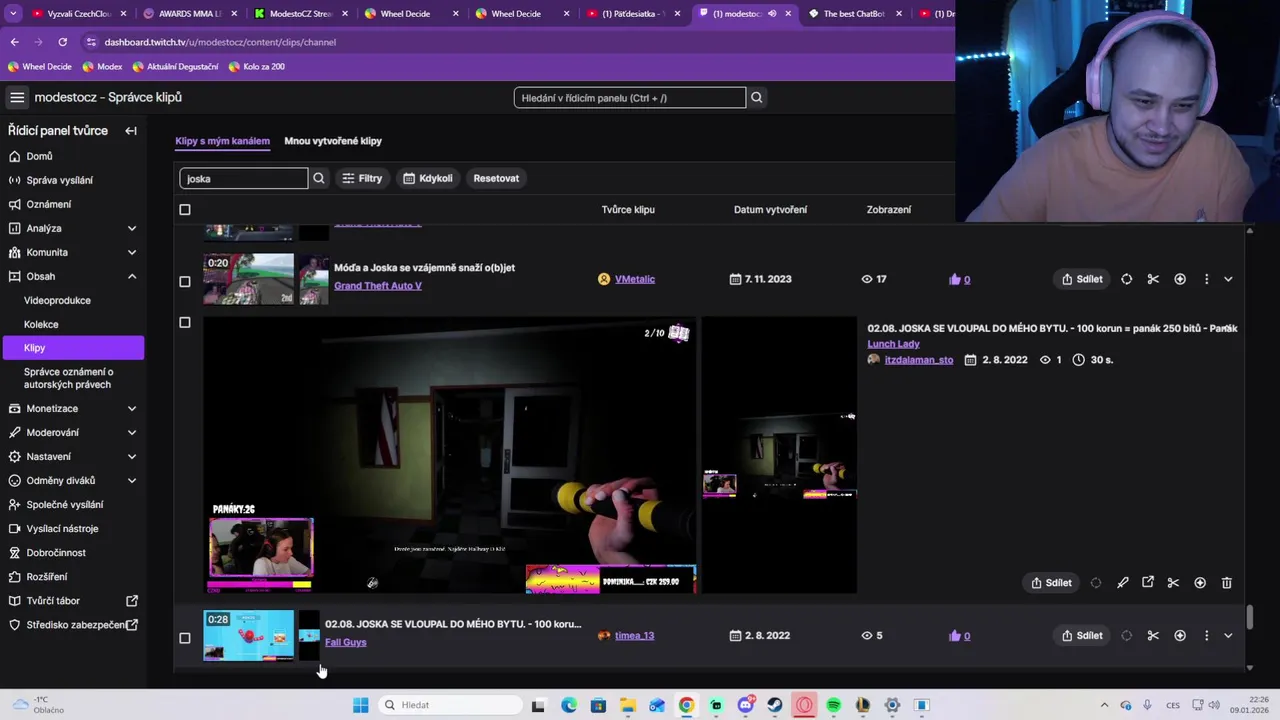Image resolution: width=1280 pixels, height=720 pixels.
Task: Trim the expanded clip with scissors icon
Action: (1174, 583)
